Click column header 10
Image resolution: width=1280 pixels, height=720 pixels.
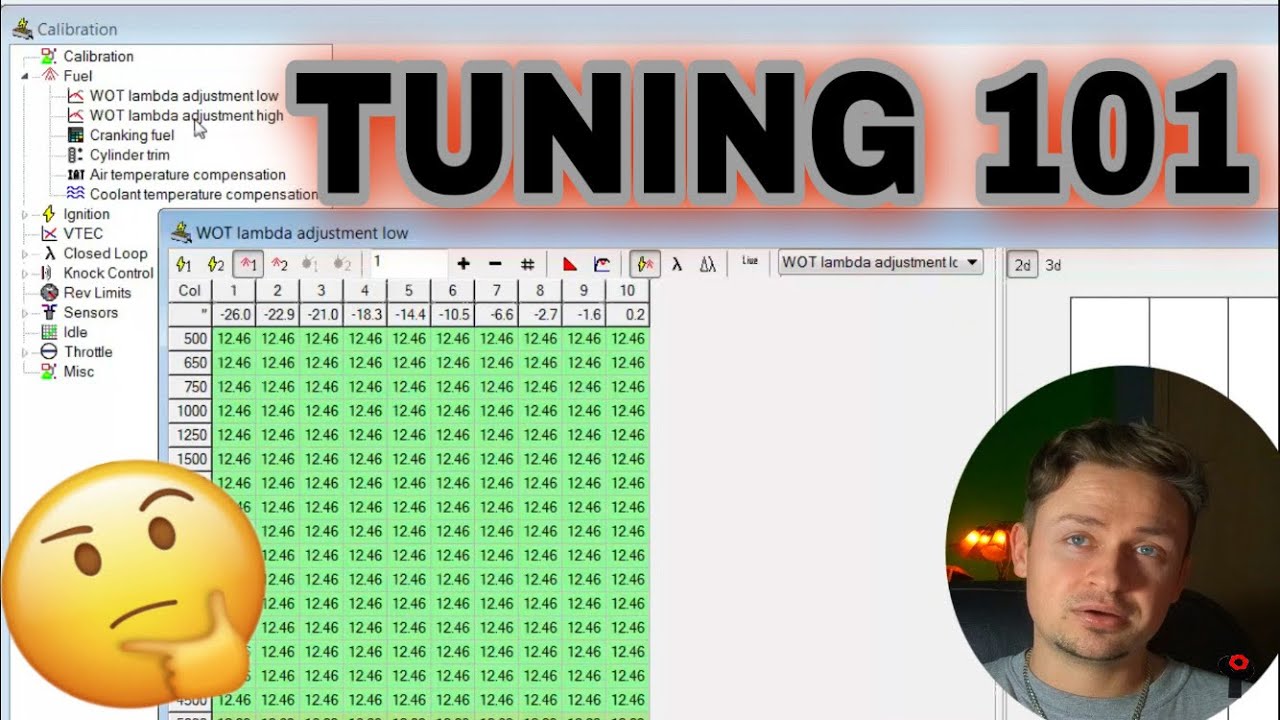pyautogui.click(x=627, y=291)
